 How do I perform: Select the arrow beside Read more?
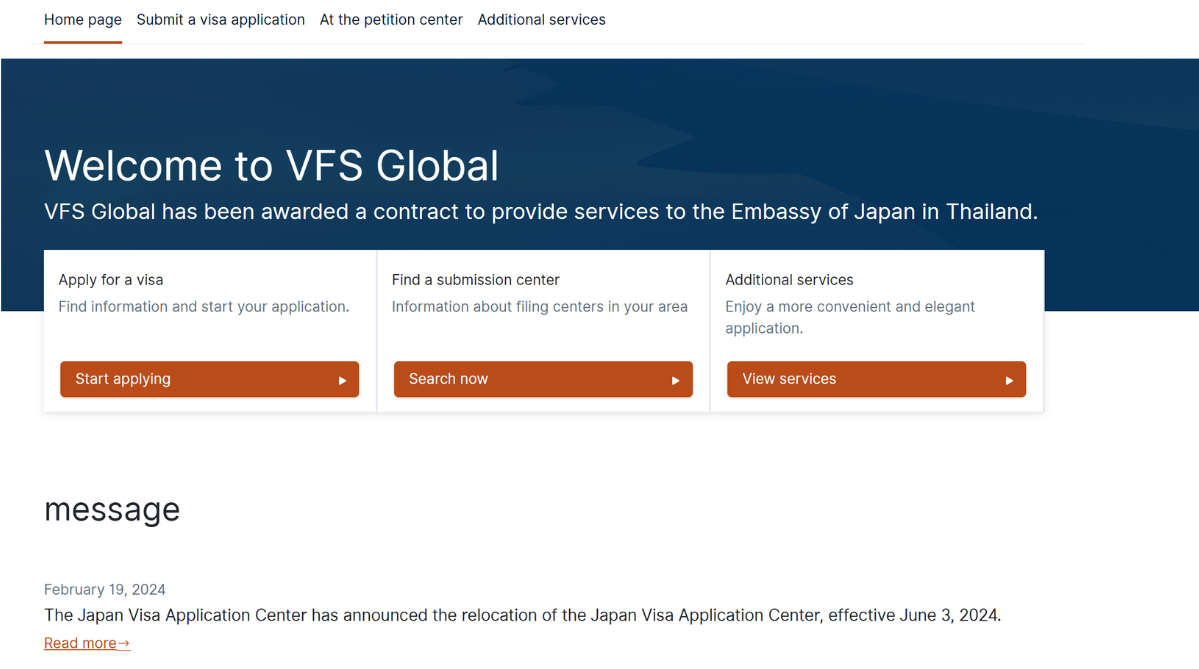click(125, 643)
